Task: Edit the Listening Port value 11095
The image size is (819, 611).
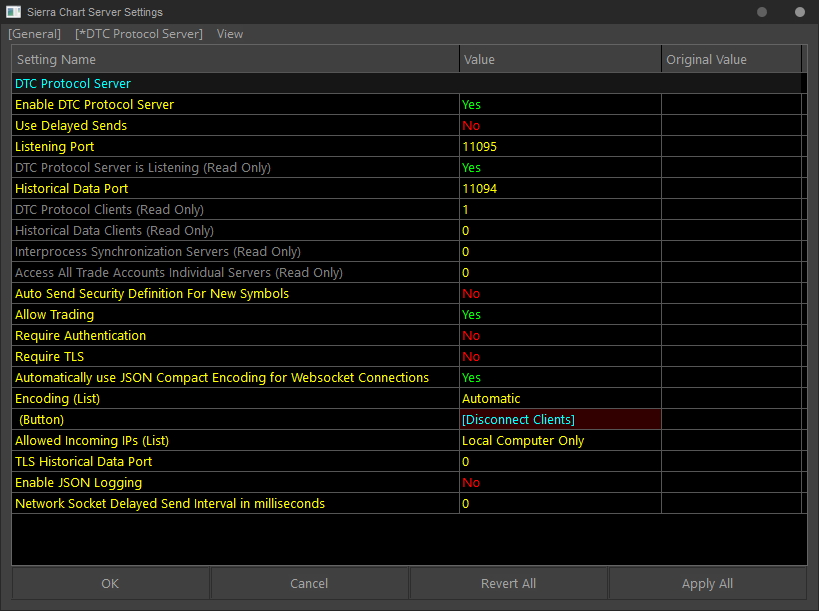Action: pyautogui.click(x=560, y=146)
